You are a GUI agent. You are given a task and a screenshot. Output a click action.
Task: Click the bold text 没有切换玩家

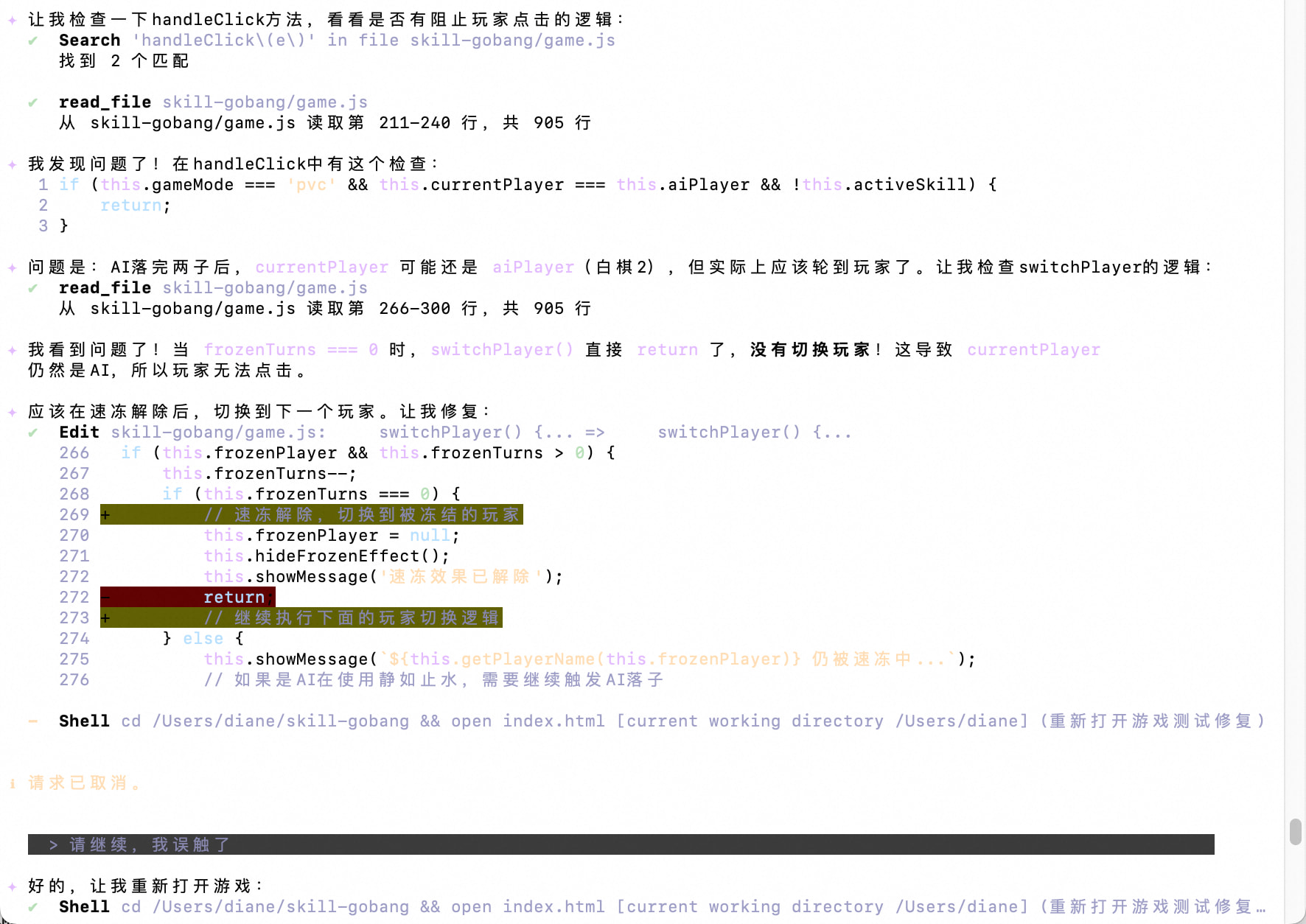810,350
